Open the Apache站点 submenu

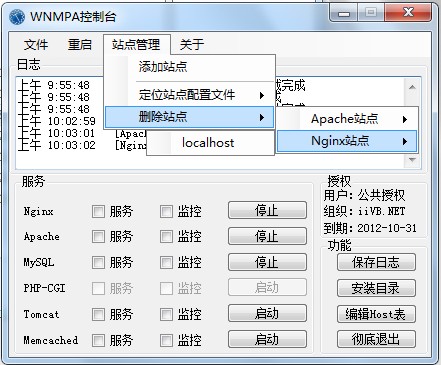click(x=347, y=119)
